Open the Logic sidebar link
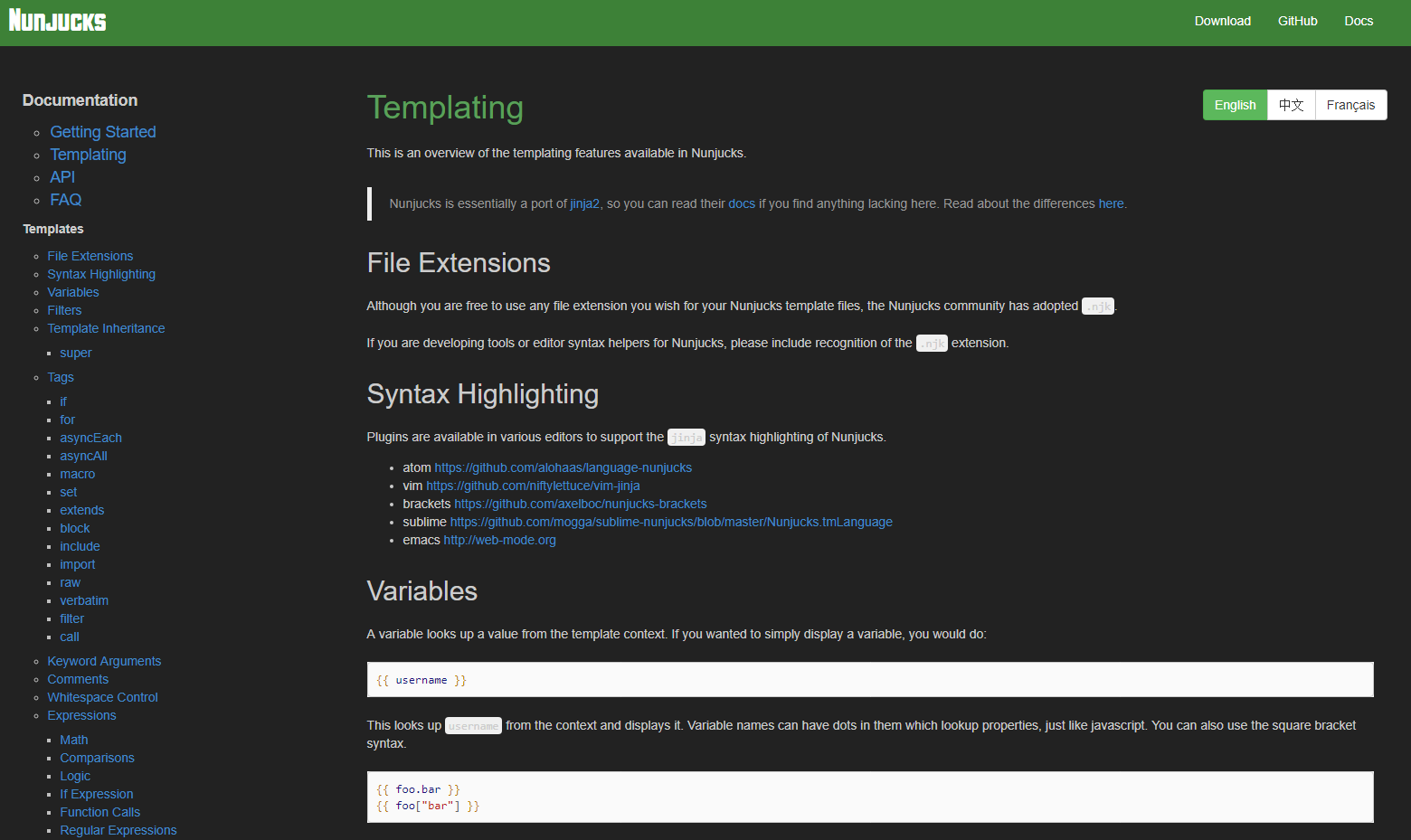1411x840 pixels. [x=75, y=776]
